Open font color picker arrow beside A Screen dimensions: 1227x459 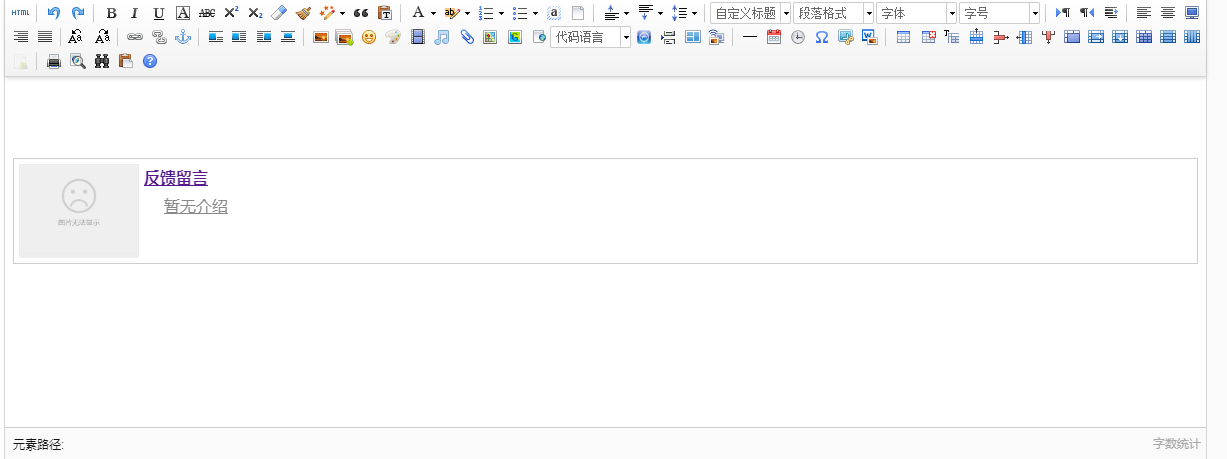tap(433, 13)
